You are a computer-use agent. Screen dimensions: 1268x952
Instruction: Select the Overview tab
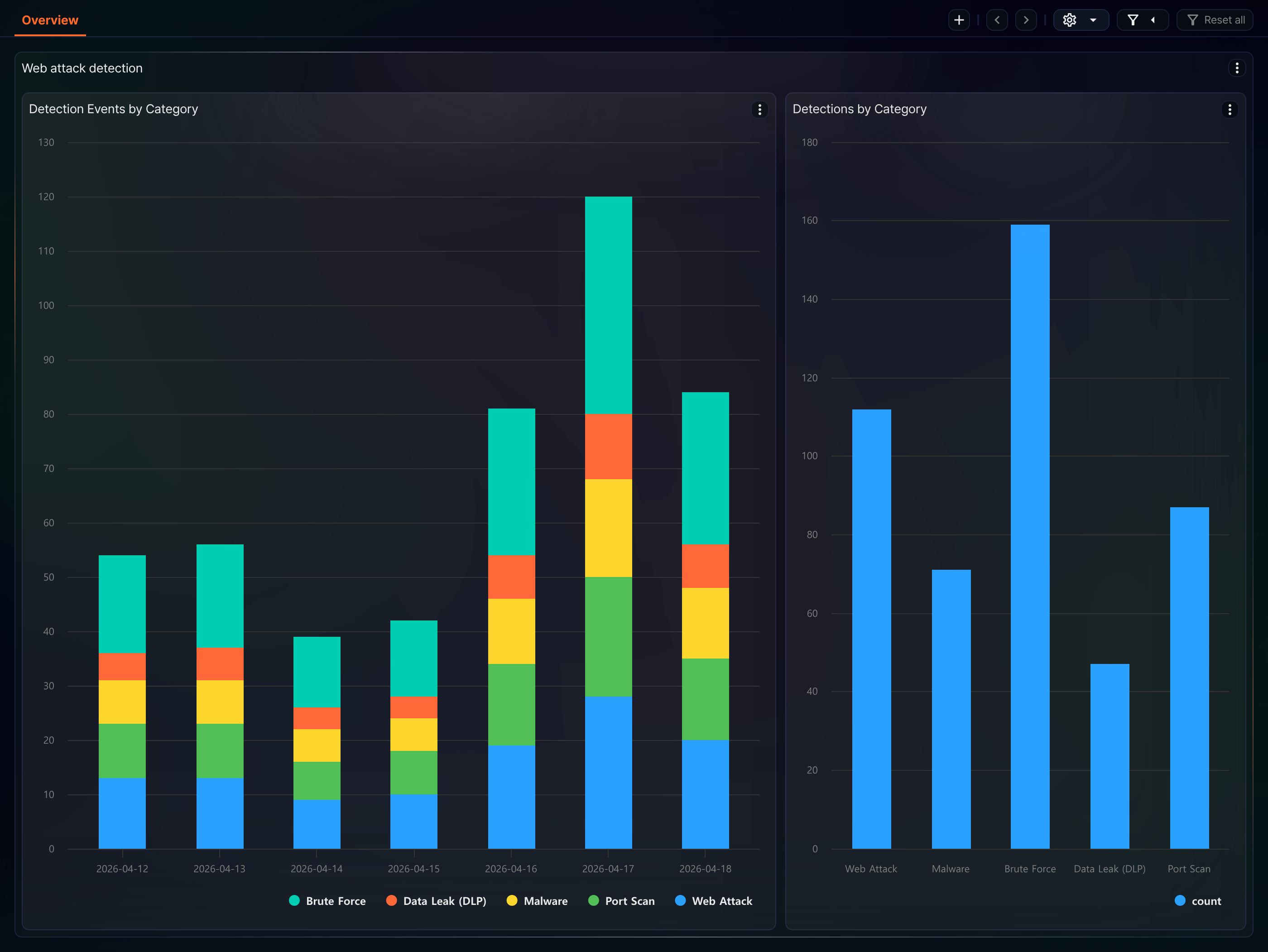(x=50, y=20)
